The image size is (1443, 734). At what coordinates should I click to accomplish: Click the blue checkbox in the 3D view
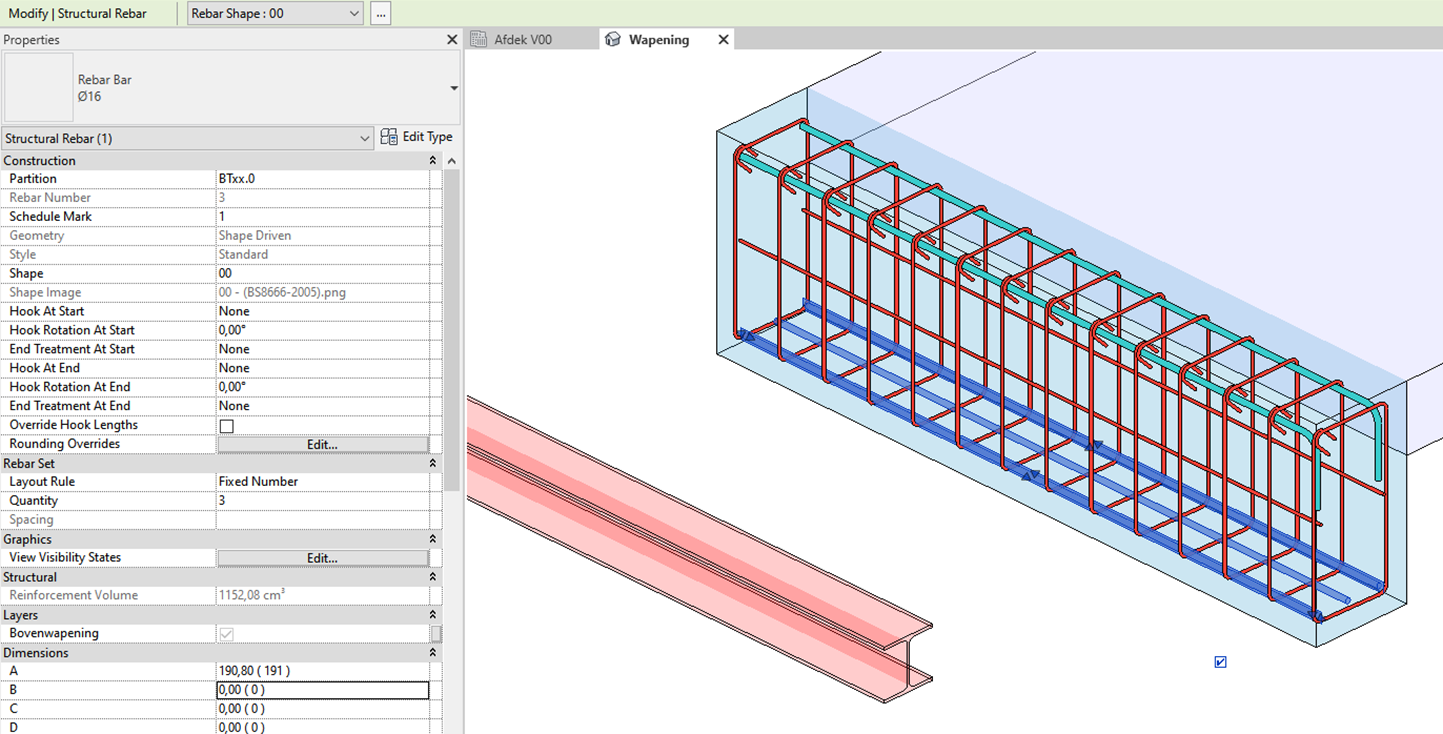click(1219, 660)
